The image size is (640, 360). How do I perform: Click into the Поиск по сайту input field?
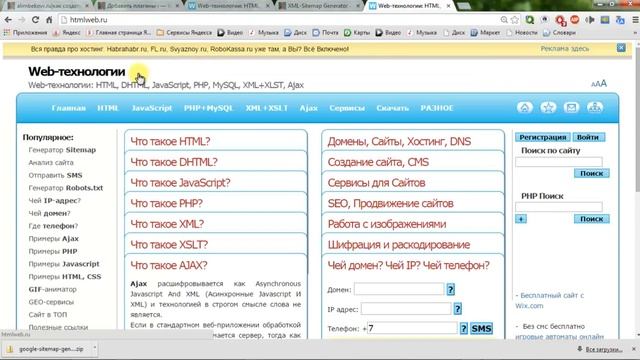558,162
